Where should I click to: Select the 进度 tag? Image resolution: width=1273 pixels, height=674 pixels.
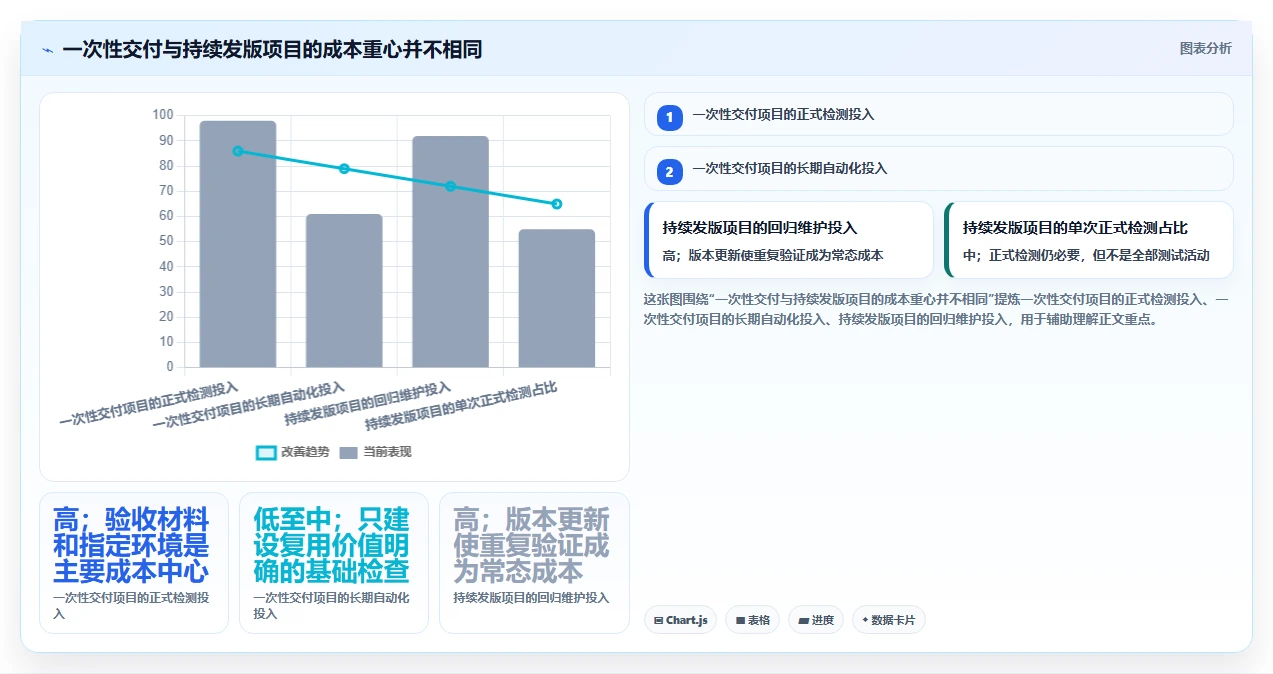(816, 620)
